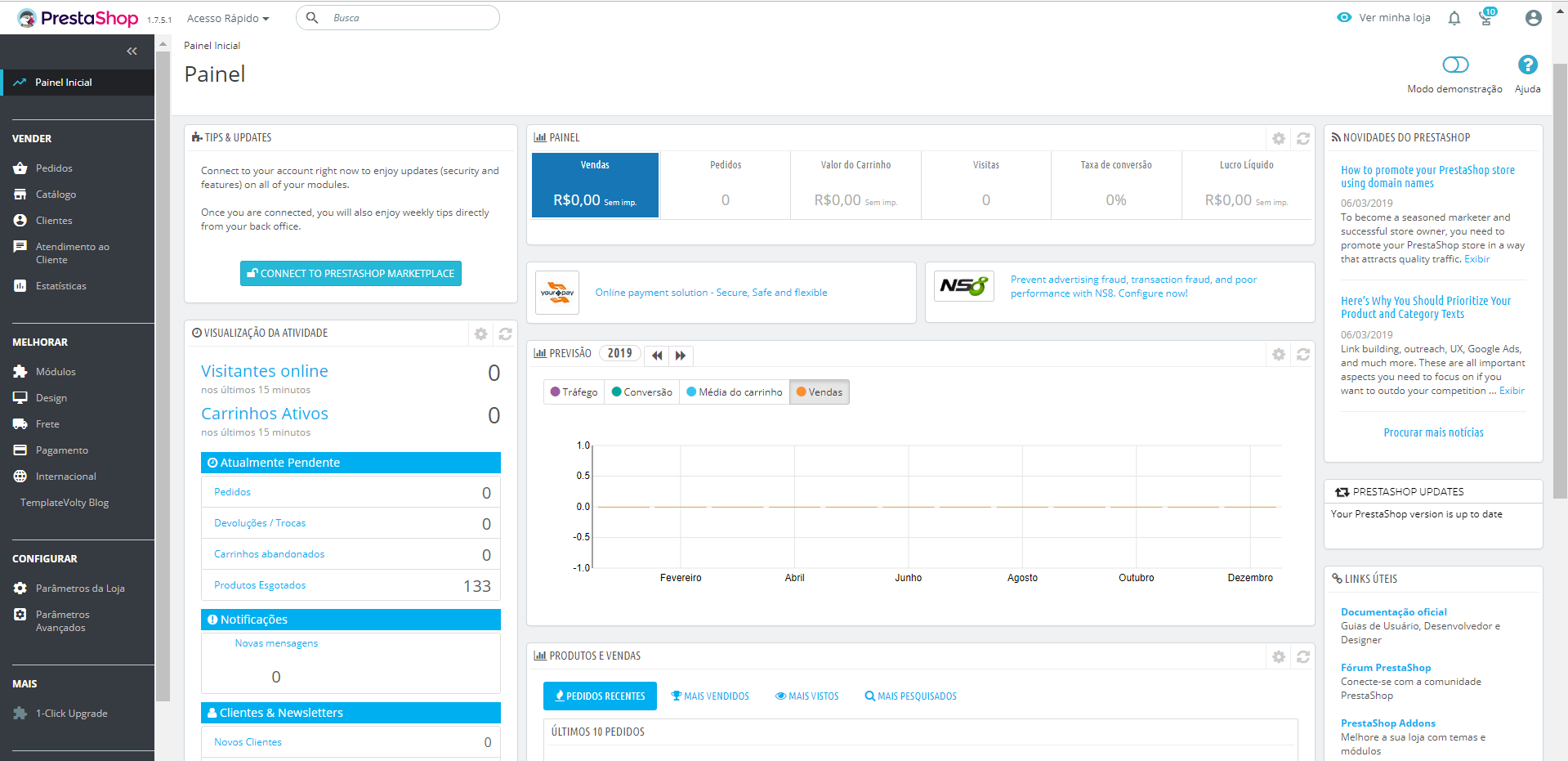The width and height of the screenshot is (1568, 761).
Task: Click the NS8 logo thumbnail
Action: coord(964,286)
